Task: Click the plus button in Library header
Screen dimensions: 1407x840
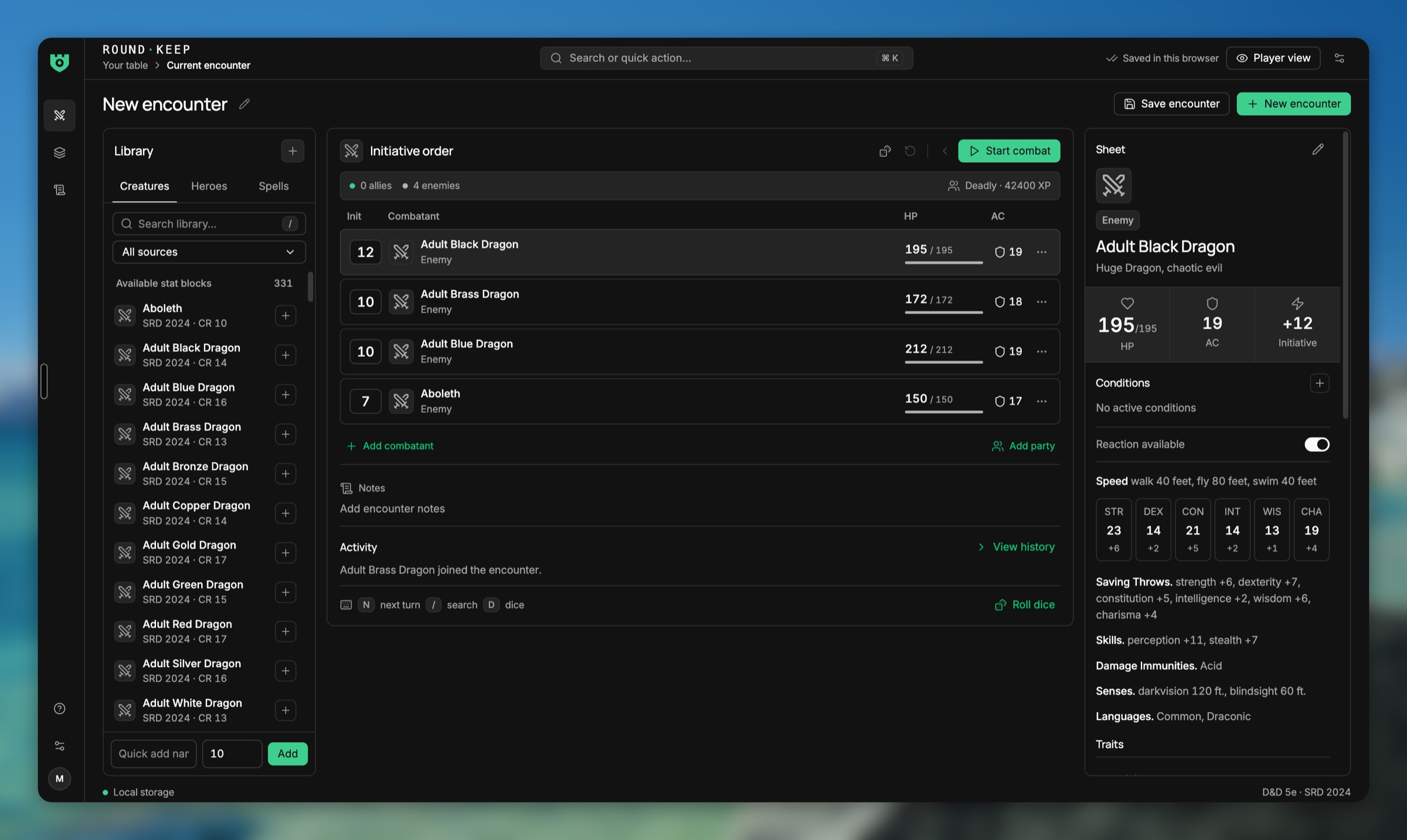Action: pos(293,151)
